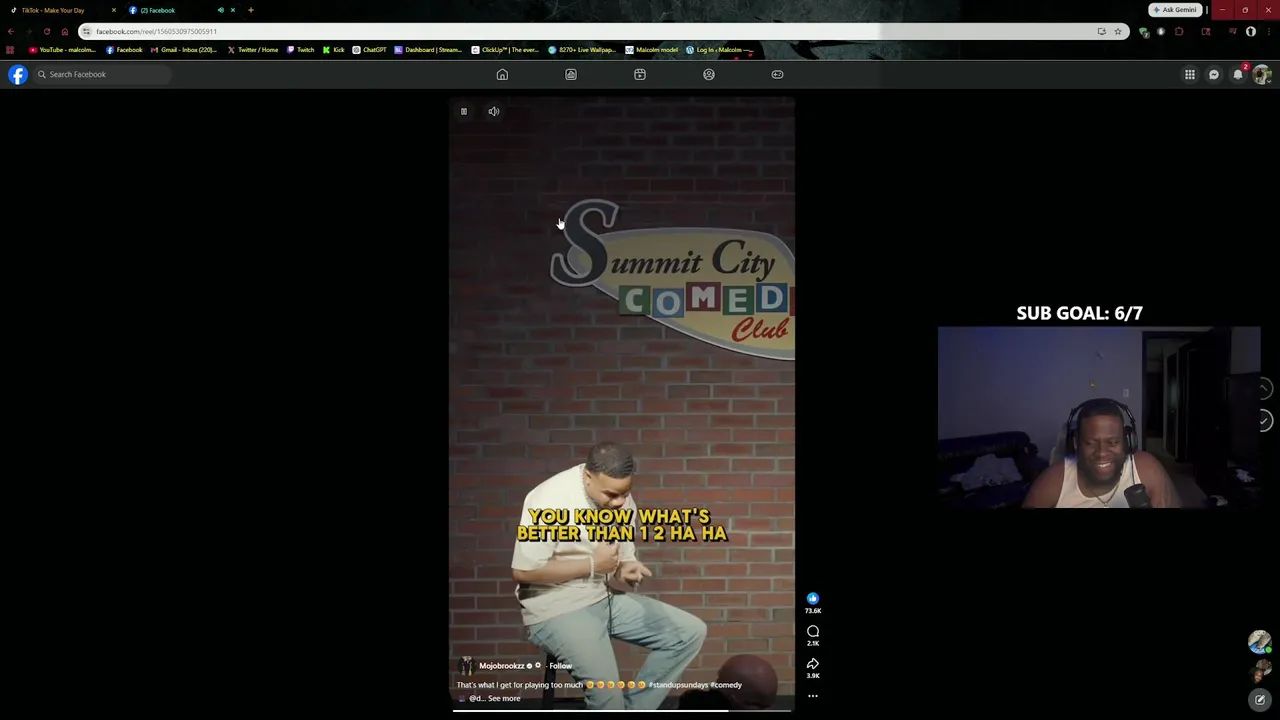
Task: Open ChatGPT bookmark
Action: (370, 50)
